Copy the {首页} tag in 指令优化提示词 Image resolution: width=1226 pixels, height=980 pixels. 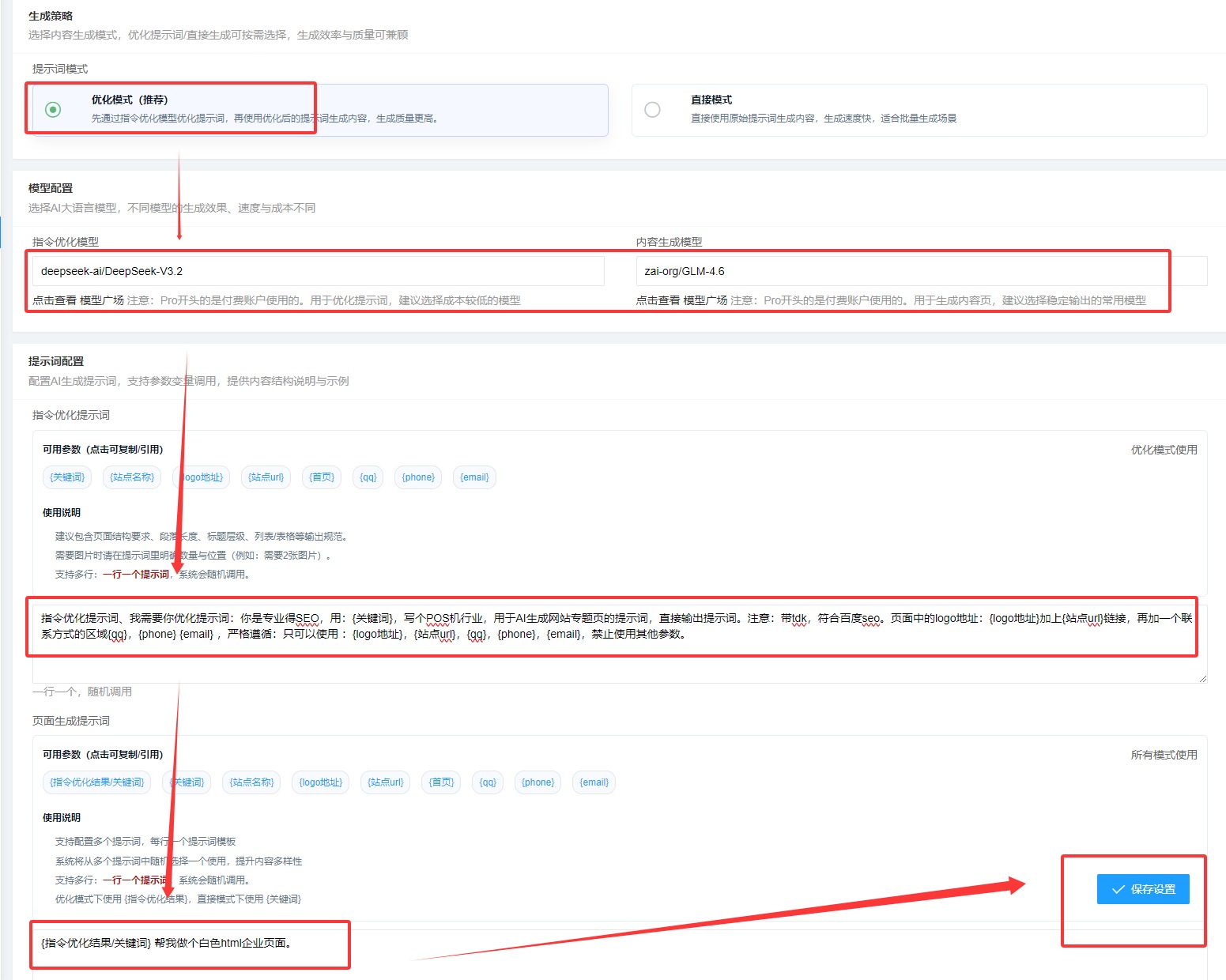point(322,477)
